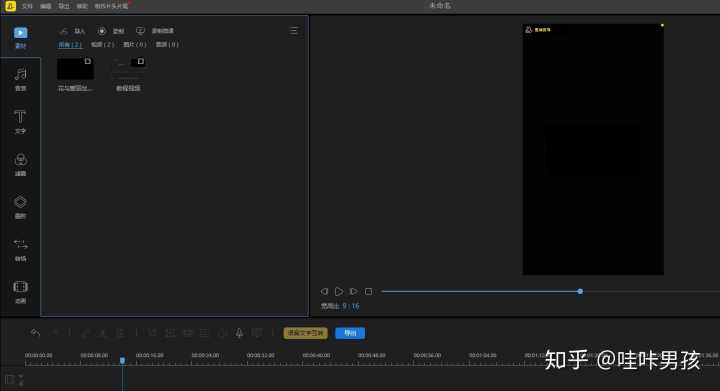Open the second menu bar item (编辑)
The image size is (720, 391).
(x=46, y=6)
